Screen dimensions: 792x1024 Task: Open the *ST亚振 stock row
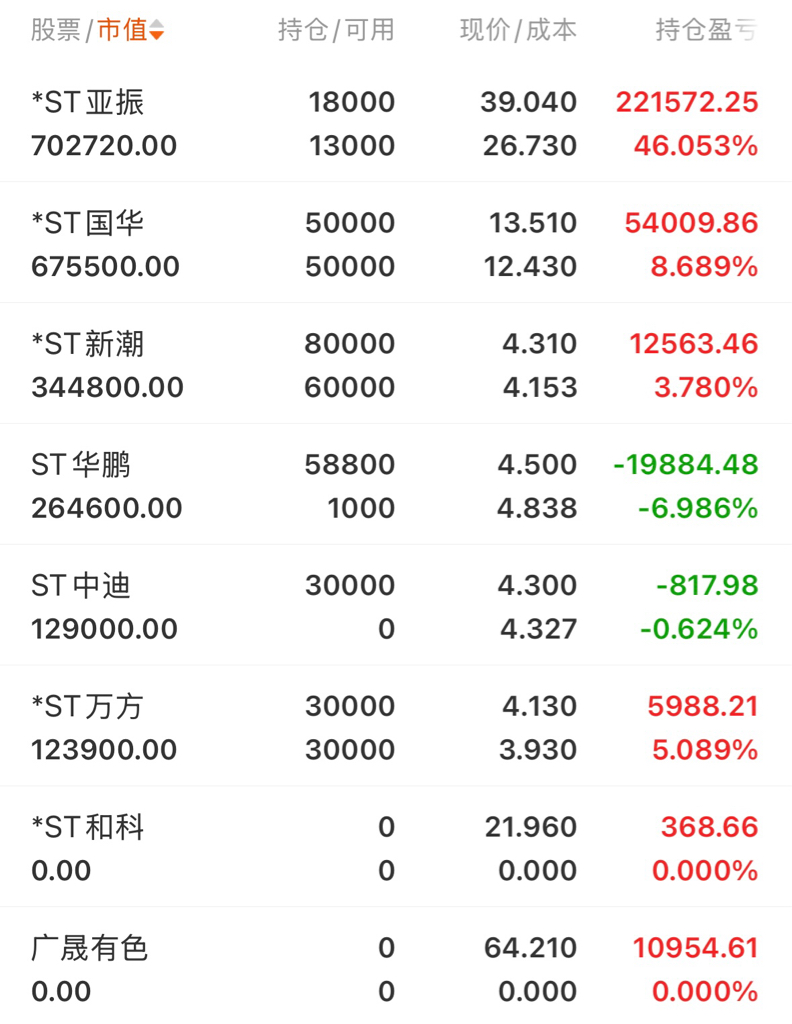(396, 123)
